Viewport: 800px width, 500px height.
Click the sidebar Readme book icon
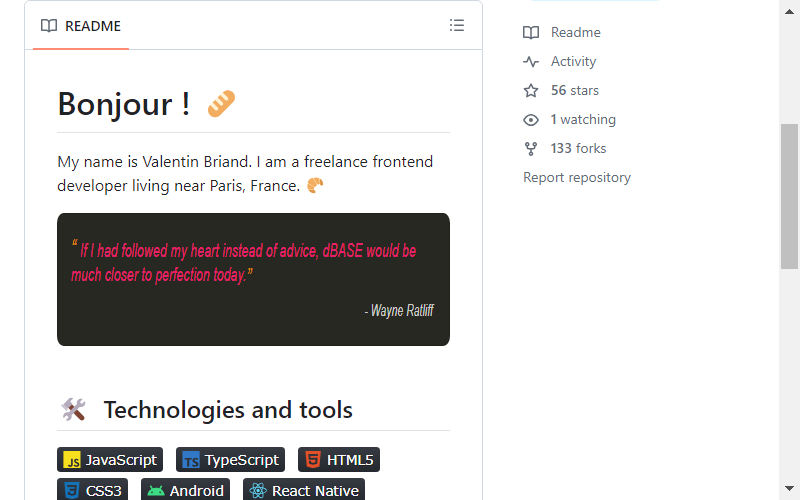(531, 33)
